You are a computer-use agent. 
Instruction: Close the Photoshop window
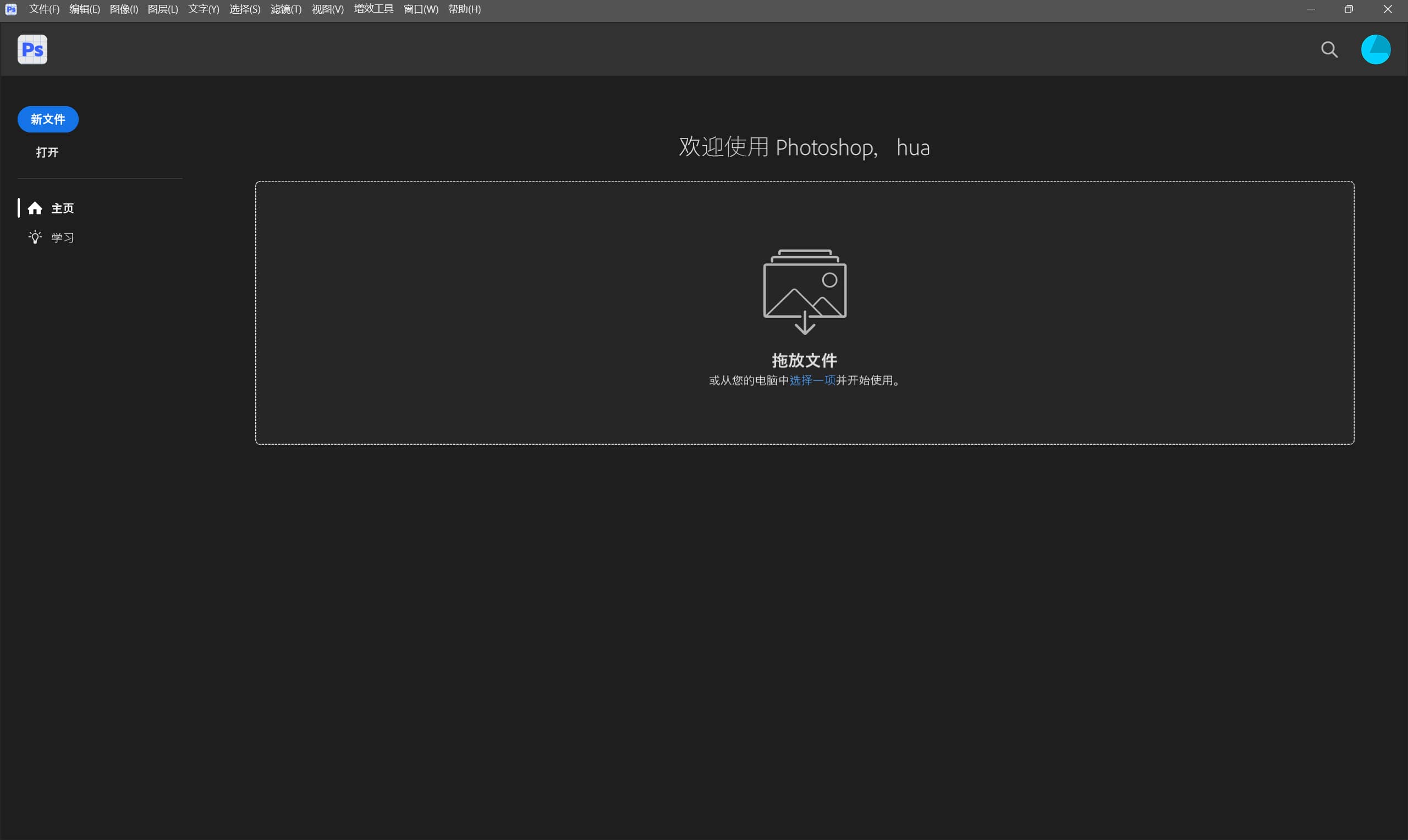(x=1388, y=9)
